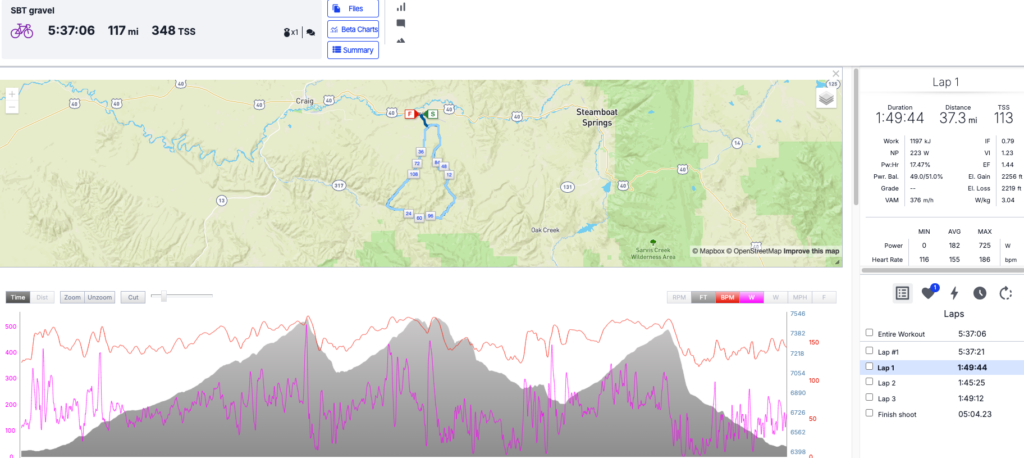Viewport: 1024px width, 458px height.
Task: Select the Finish shoot checkbox
Action: coord(868,413)
